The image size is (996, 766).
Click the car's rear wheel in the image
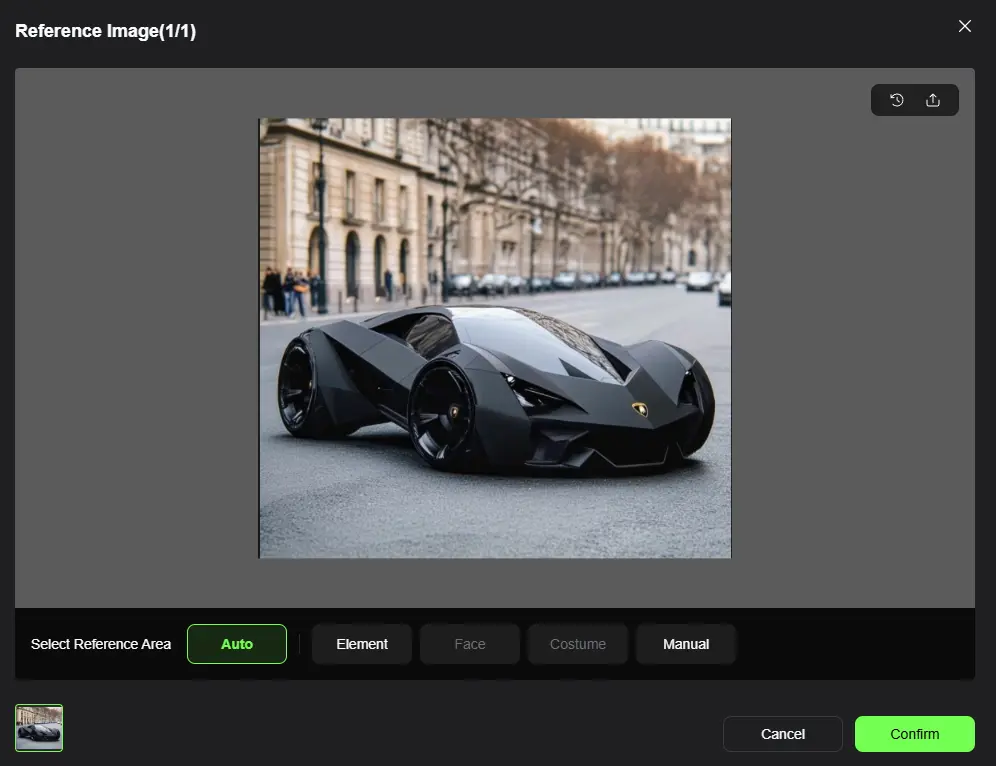[x=300, y=386]
